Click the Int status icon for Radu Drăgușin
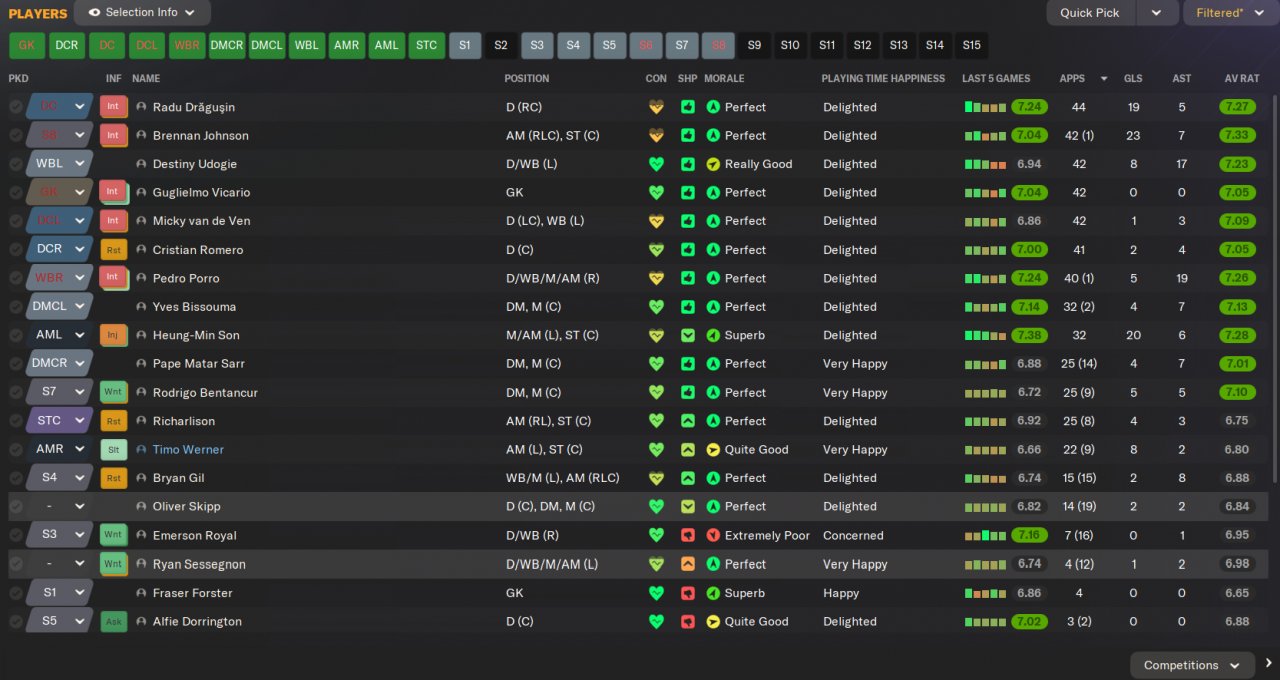The width and height of the screenshot is (1280, 680). click(113, 107)
